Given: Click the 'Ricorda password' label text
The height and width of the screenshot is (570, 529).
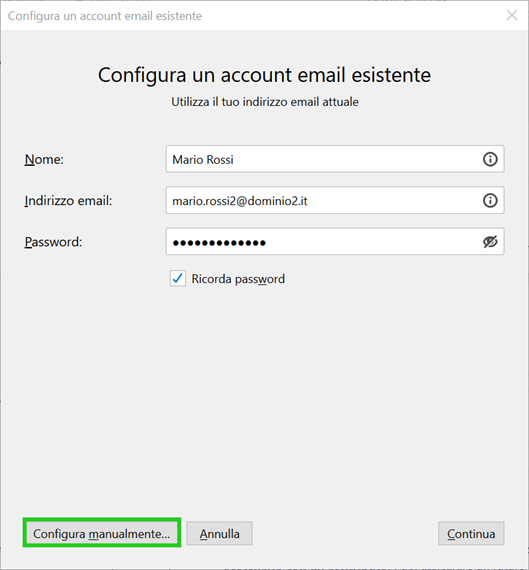Looking at the screenshot, I should pyautogui.click(x=238, y=279).
